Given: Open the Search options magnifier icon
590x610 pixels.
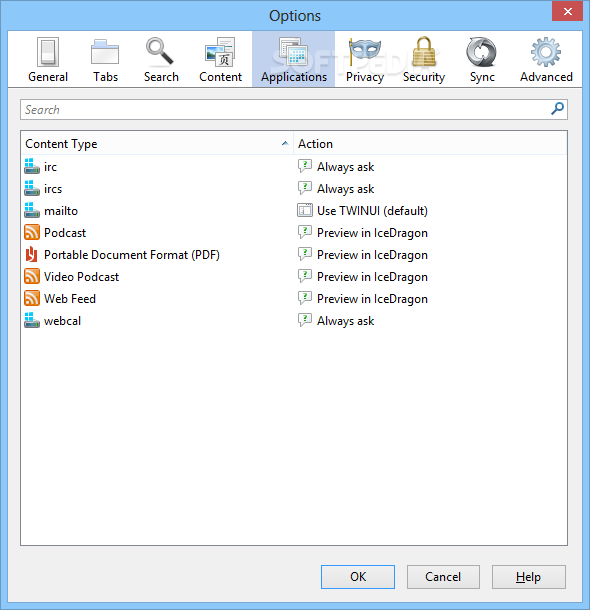Looking at the screenshot, I should [x=159, y=51].
